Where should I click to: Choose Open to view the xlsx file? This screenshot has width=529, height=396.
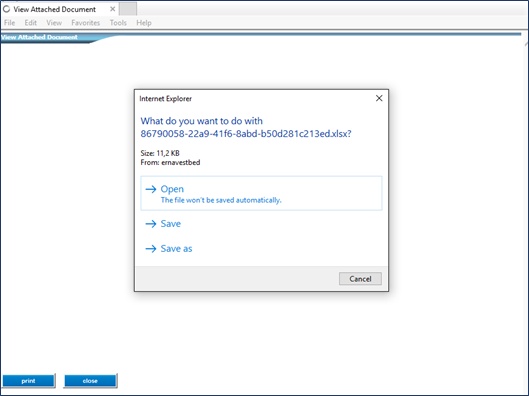[261, 193]
